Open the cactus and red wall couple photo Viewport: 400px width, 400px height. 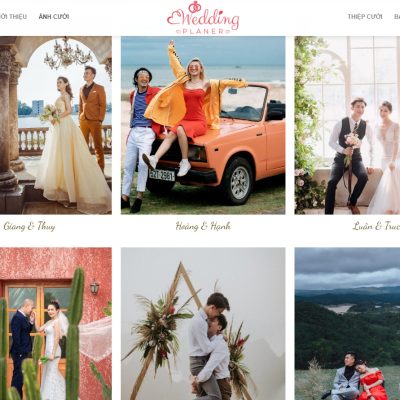click(x=56, y=324)
